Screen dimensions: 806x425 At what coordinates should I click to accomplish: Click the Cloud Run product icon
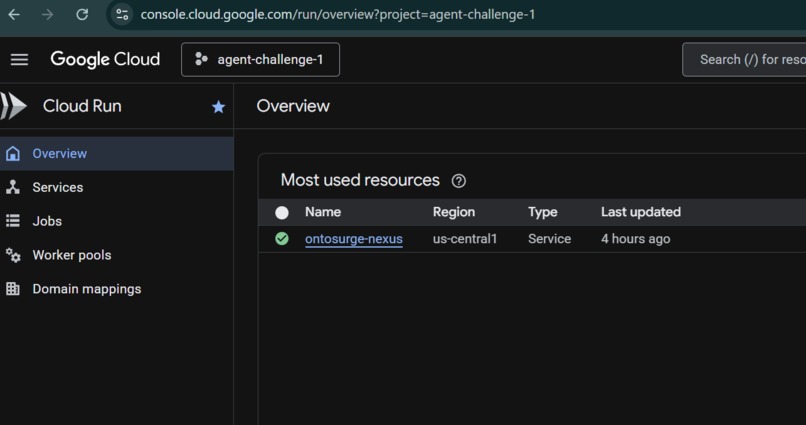(x=13, y=106)
